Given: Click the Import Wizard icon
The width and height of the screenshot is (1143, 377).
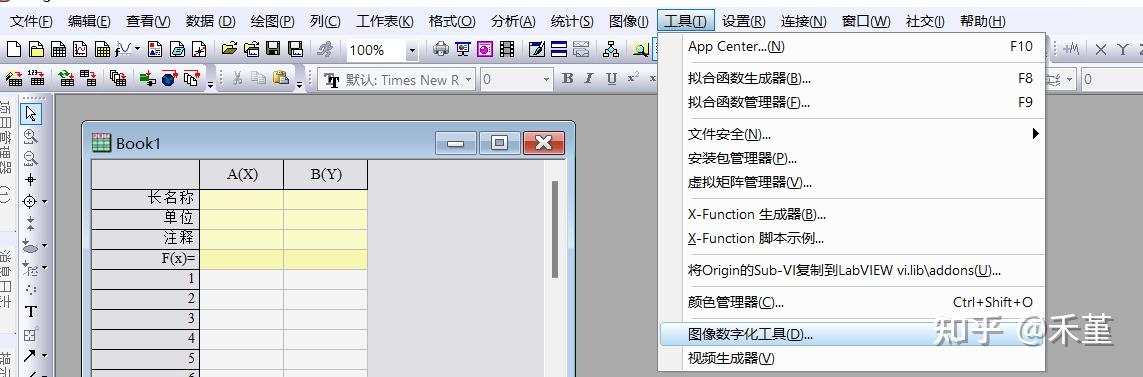Looking at the screenshot, I should coord(14,78).
